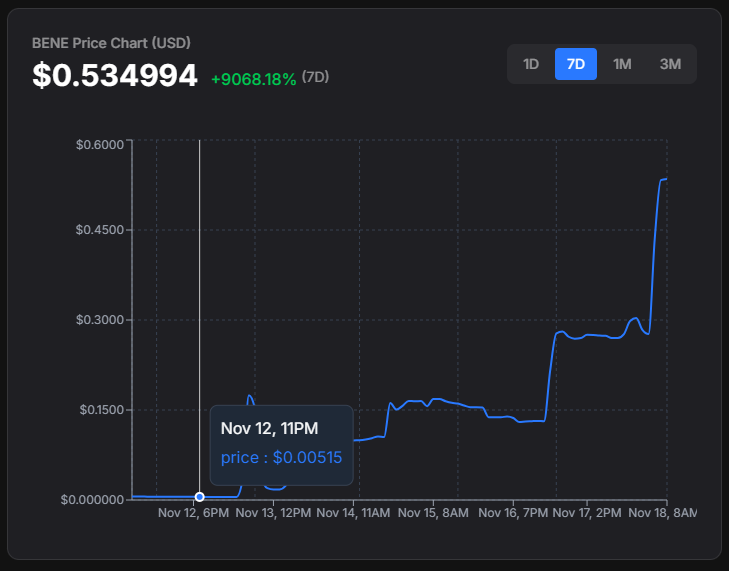729x571 pixels.
Task: Click the Nov 17, 2PM axis label
Action: tap(587, 513)
